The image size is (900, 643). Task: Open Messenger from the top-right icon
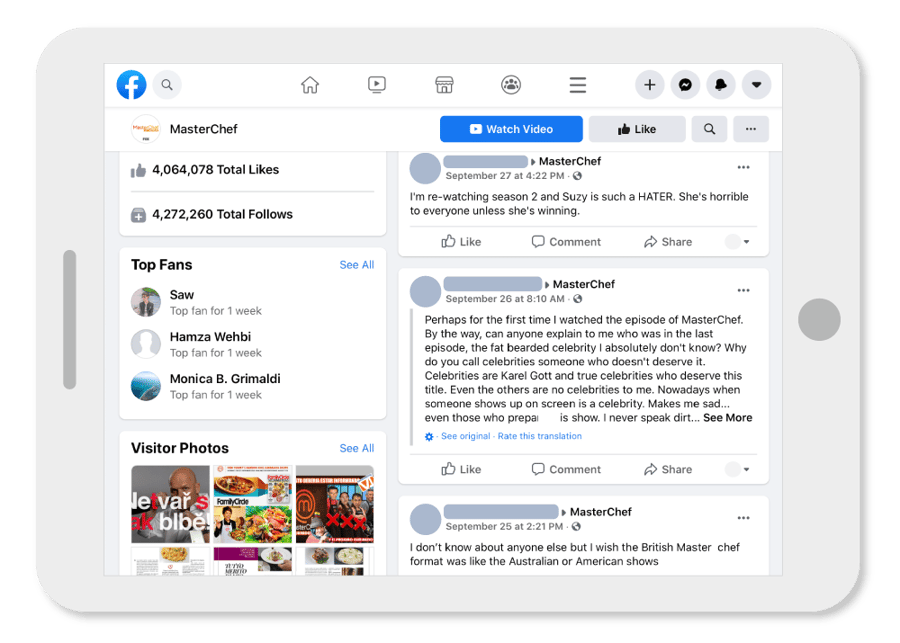685,85
